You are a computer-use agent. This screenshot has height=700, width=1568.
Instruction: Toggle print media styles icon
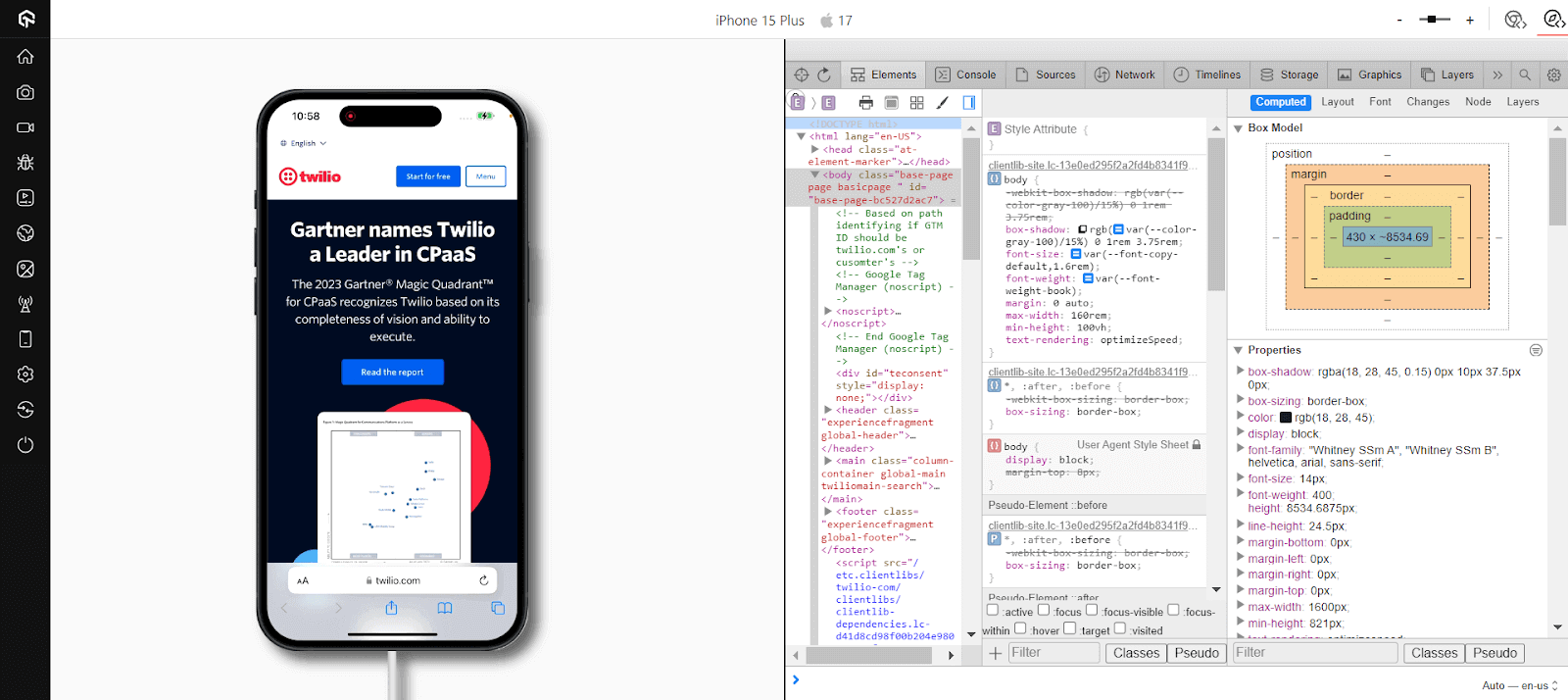point(865,102)
